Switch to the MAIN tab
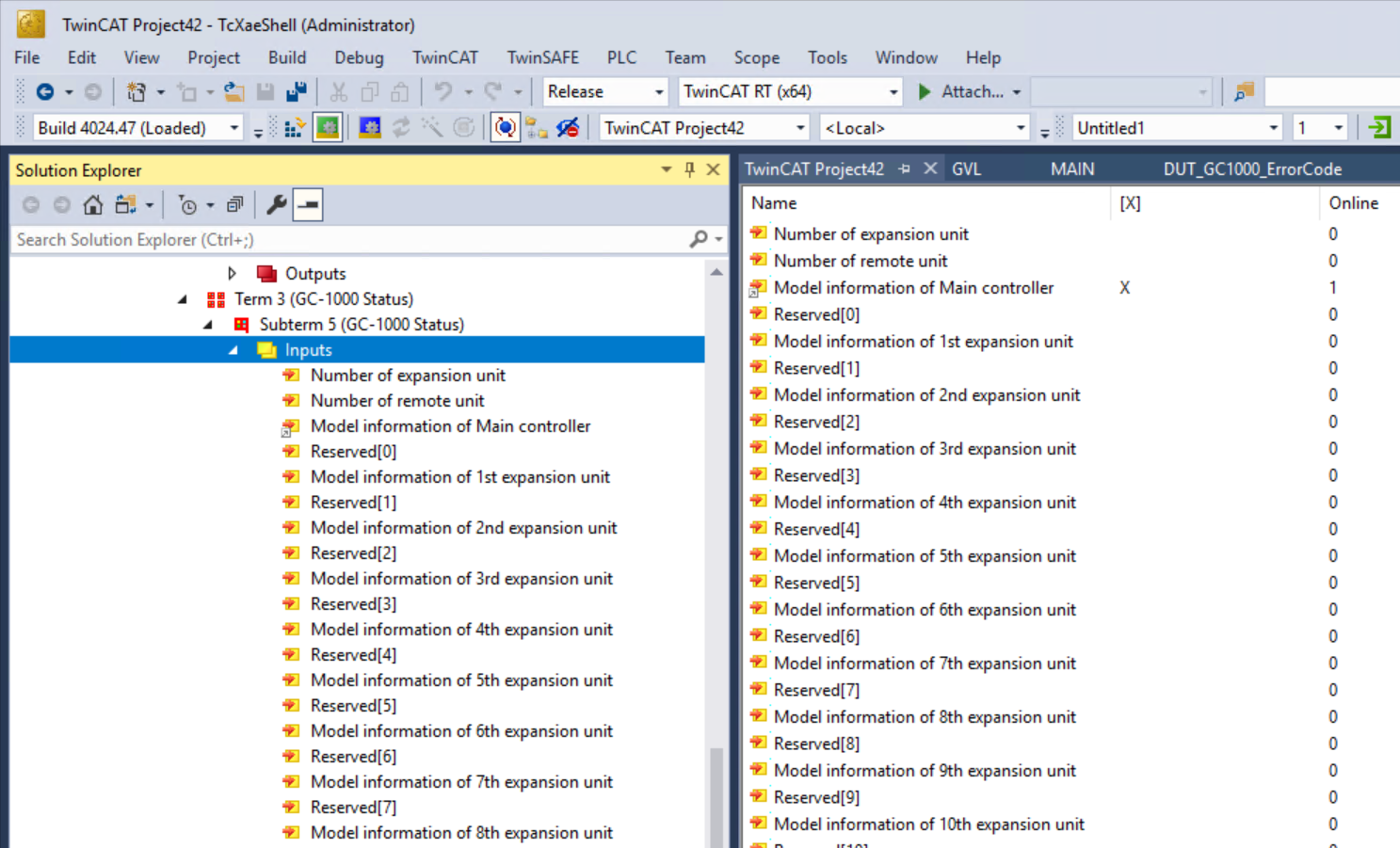Viewport: 1400px width, 848px height. 1072,168
